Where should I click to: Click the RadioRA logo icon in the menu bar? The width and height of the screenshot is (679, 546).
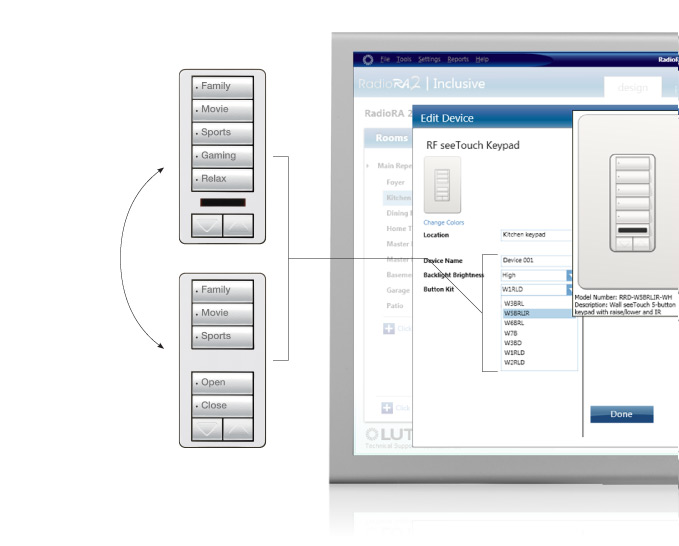[x=368, y=59]
